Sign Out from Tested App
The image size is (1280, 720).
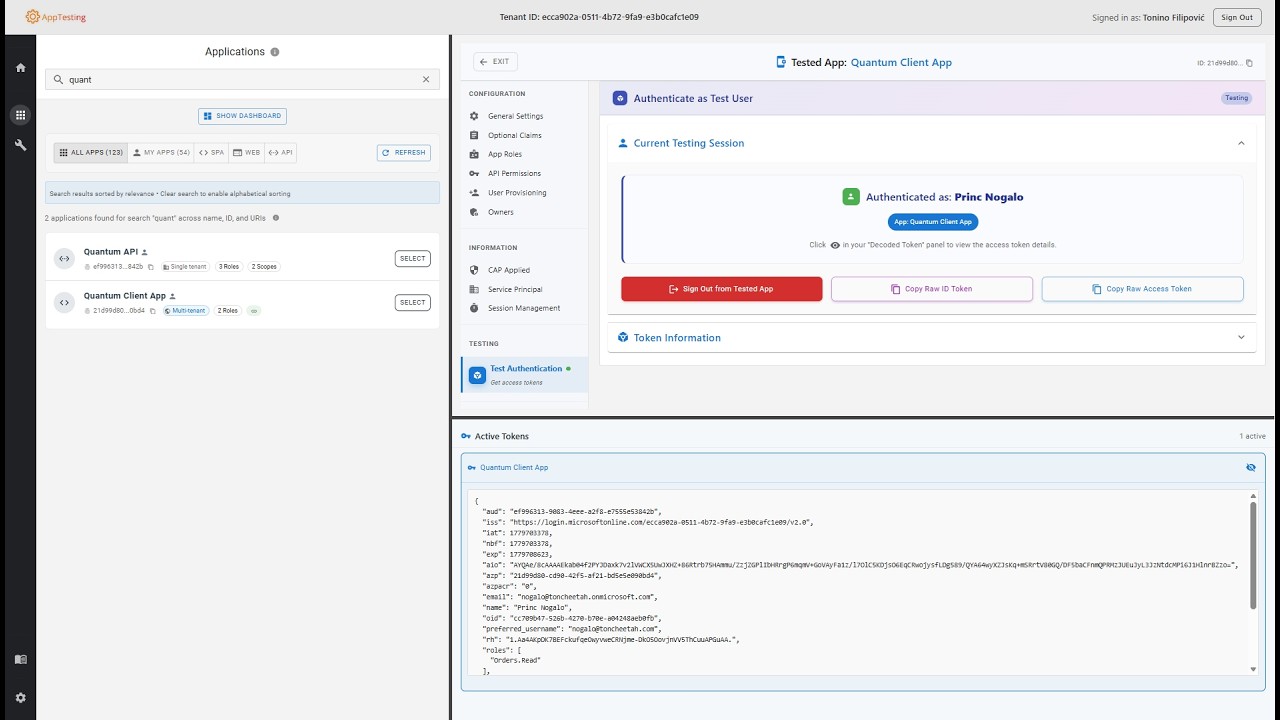pyautogui.click(x=722, y=289)
